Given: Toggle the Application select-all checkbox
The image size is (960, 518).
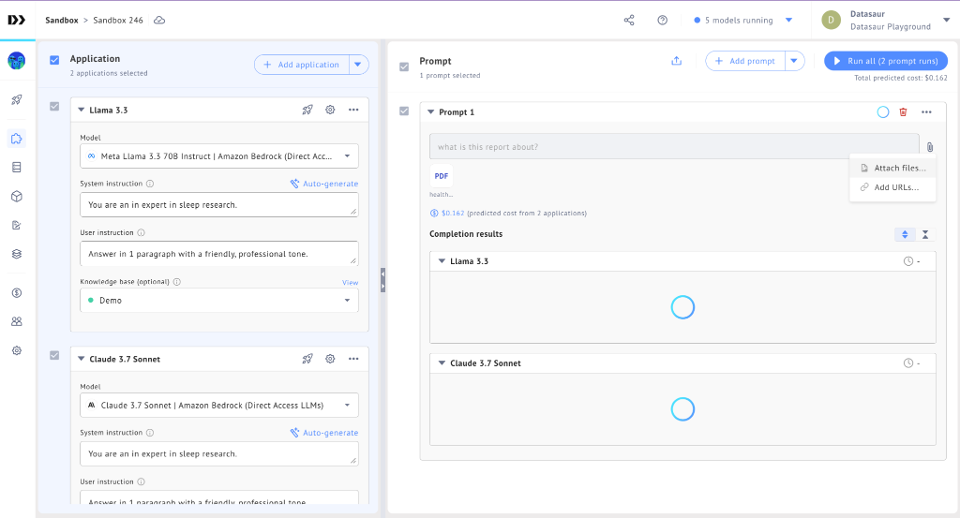Looking at the screenshot, I should (x=54, y=60).
